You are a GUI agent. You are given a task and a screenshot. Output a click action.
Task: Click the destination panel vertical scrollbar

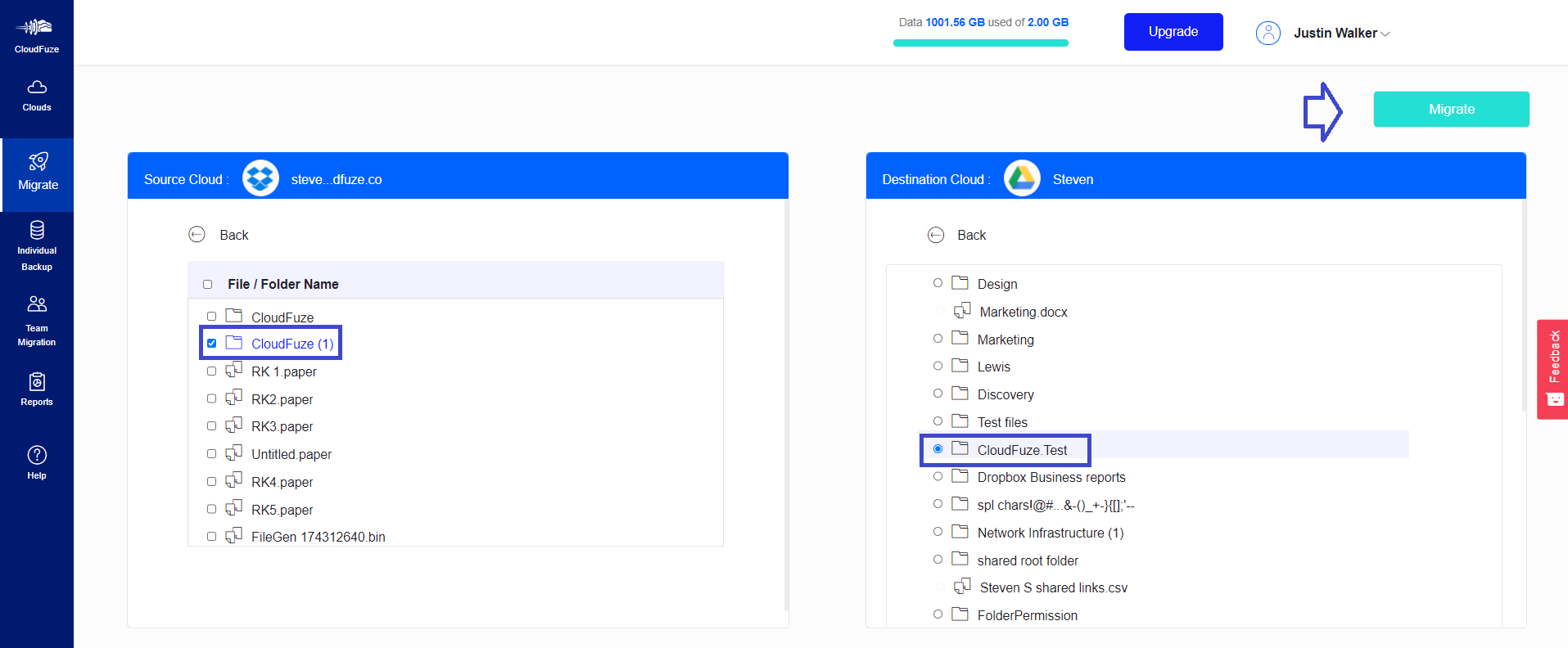click(x=1524, y=304)
